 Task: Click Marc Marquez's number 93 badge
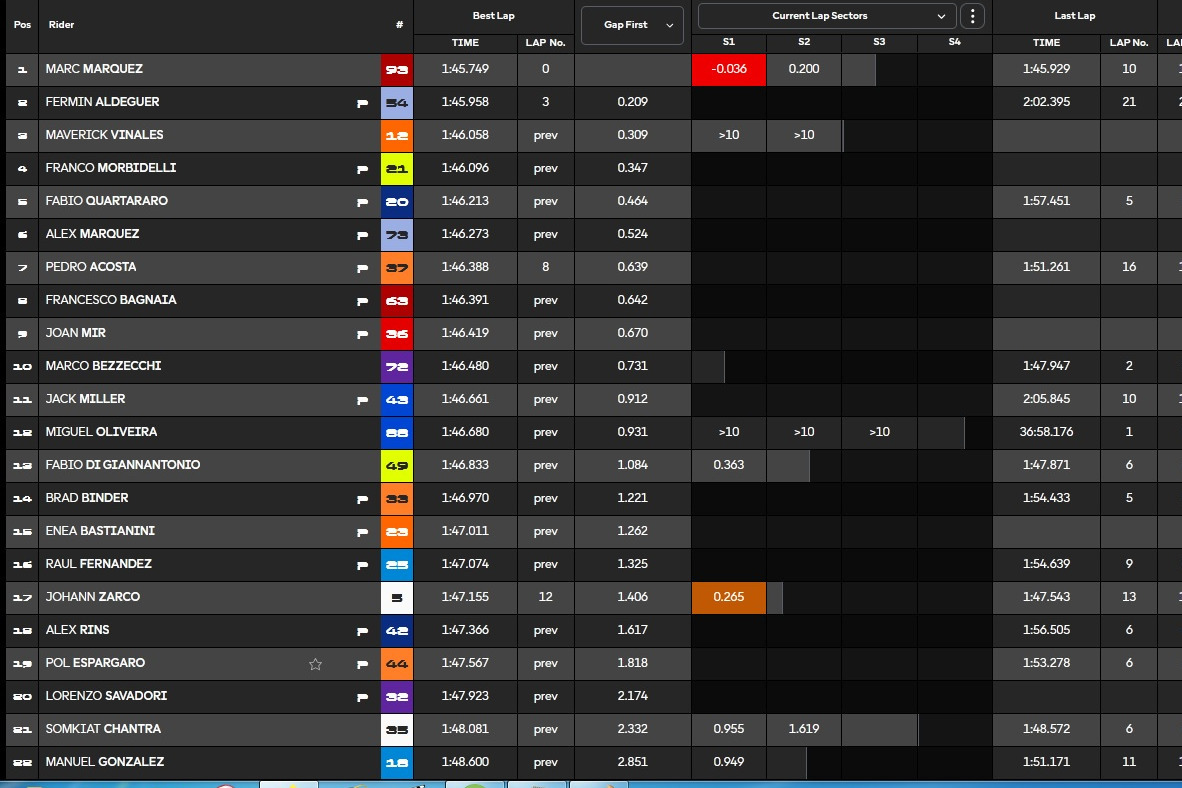pyautogui.click(x=397, y=69)
